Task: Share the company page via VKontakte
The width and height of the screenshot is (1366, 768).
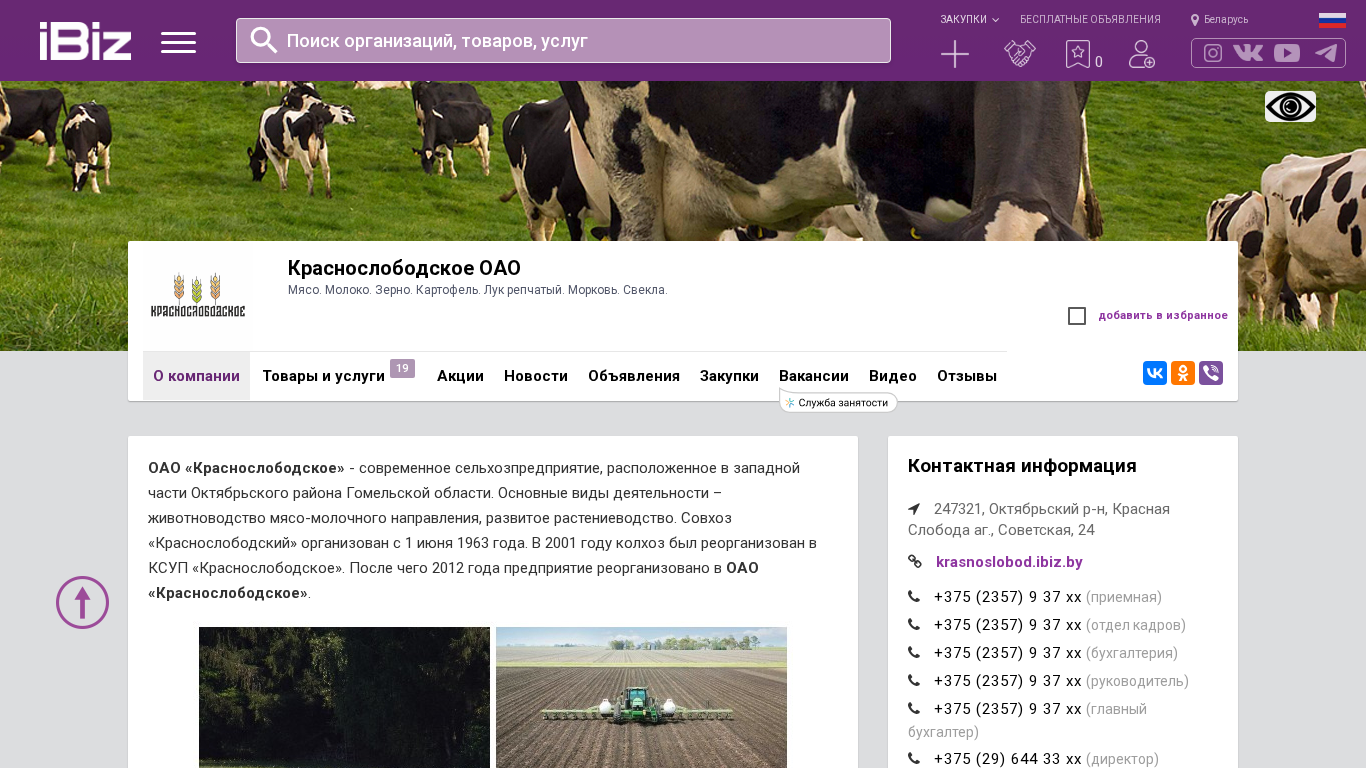Action: [x=1155, y=373]
